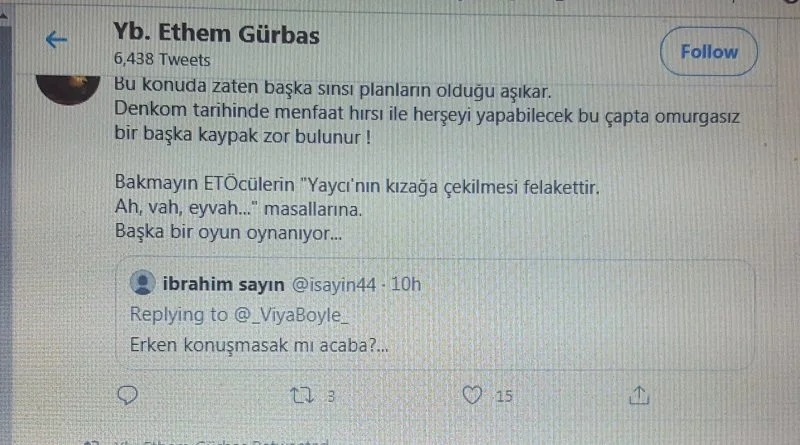
Task: Click the "Başka bir oyun oynanıyor..." line
Action: point(228,236)
